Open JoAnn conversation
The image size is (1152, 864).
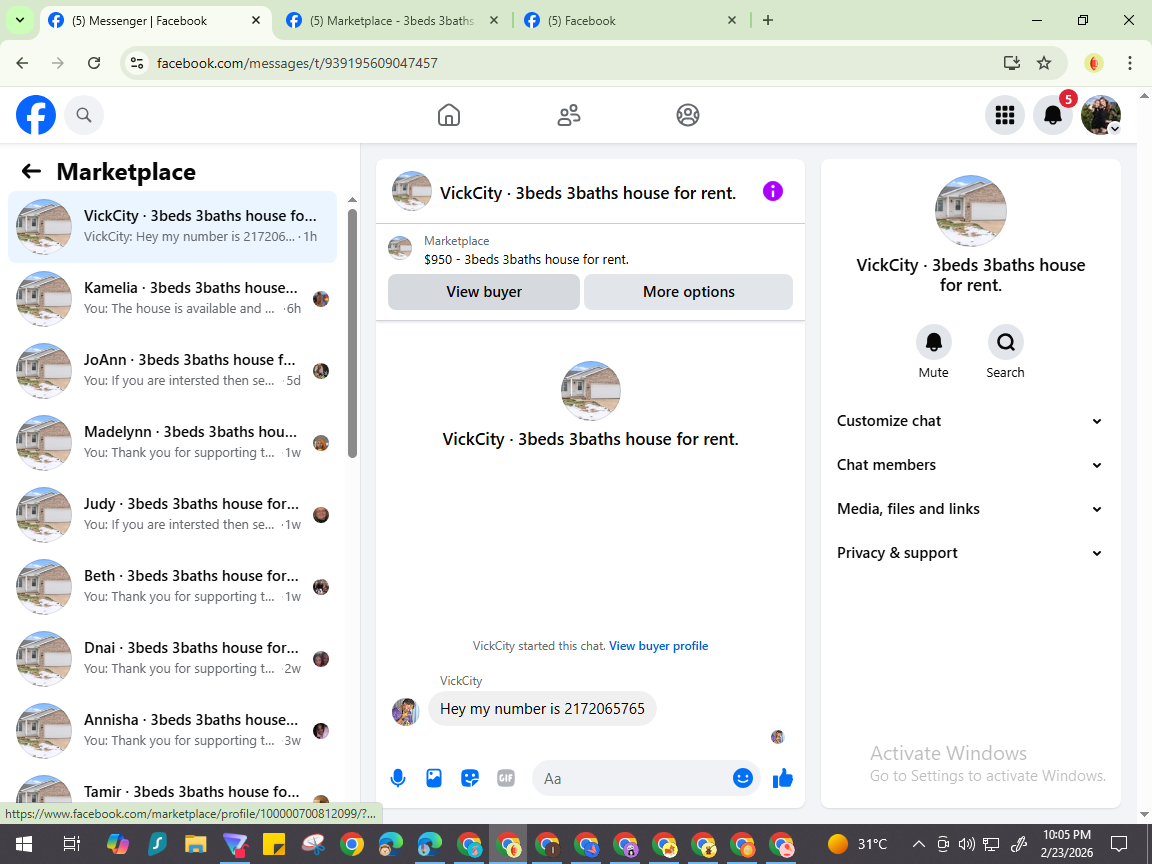coord(173,370)
